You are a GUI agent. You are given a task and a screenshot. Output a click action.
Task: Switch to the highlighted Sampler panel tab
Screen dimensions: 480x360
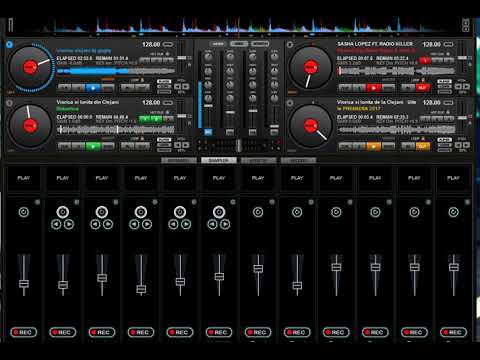click(219, 160)
